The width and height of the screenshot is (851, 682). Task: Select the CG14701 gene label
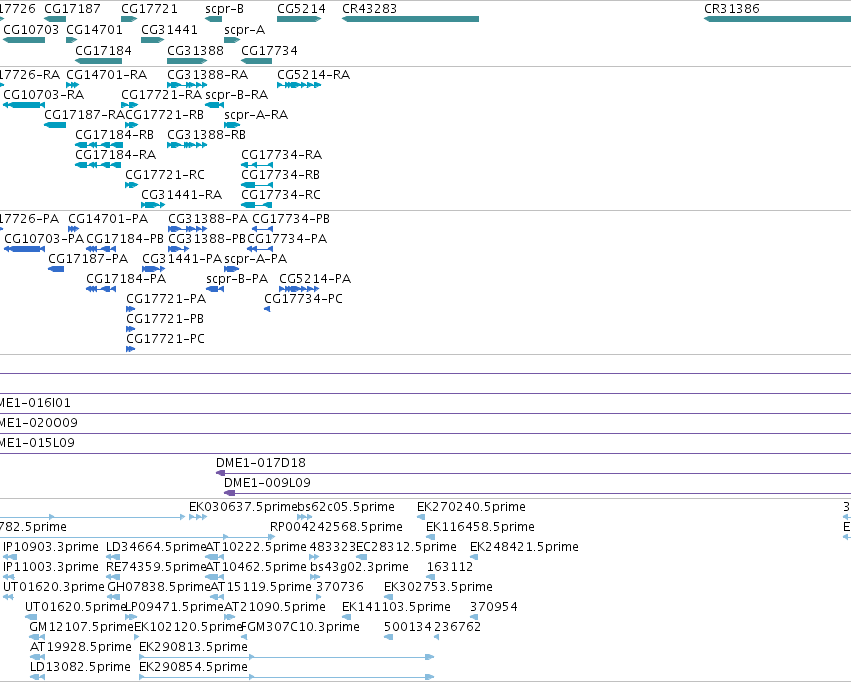pyautogui.click(x=94, y=29)
